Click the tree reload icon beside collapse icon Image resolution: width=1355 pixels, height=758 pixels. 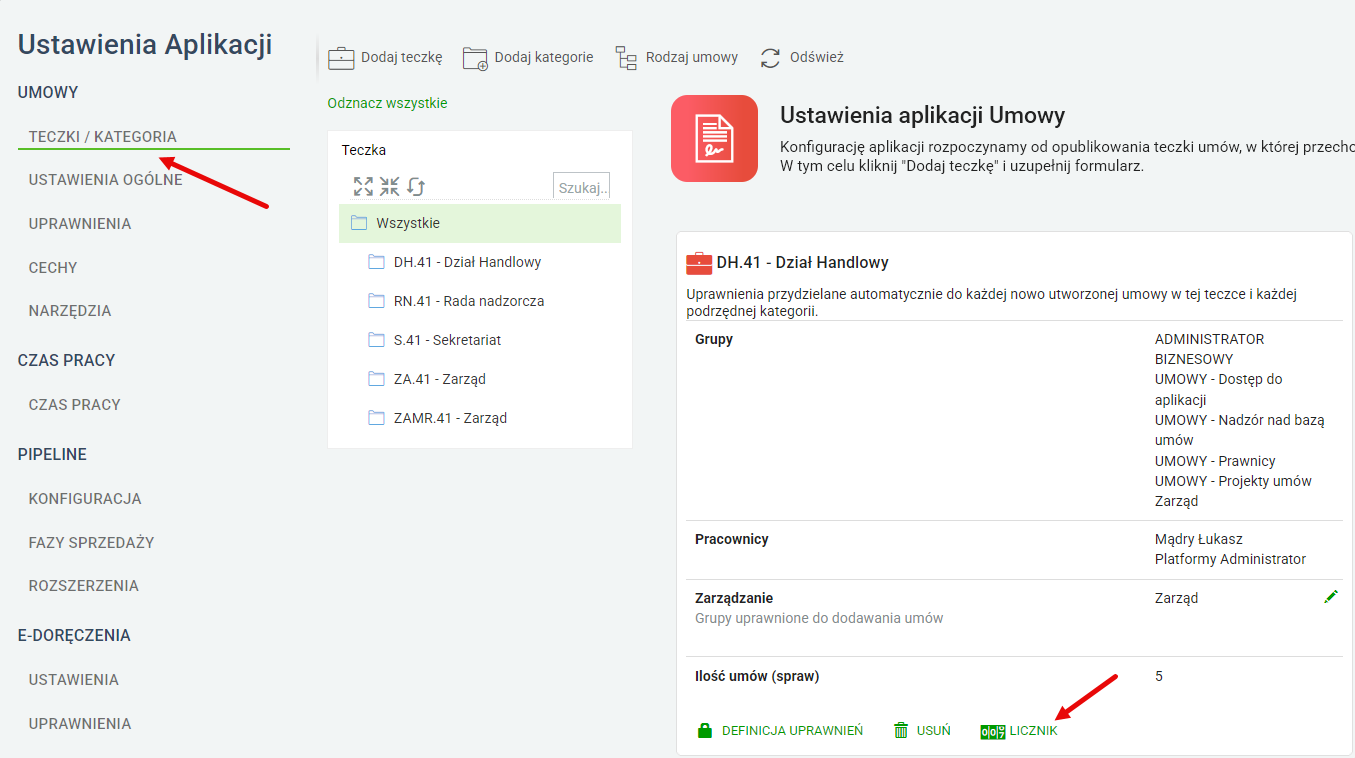point(416,186)
